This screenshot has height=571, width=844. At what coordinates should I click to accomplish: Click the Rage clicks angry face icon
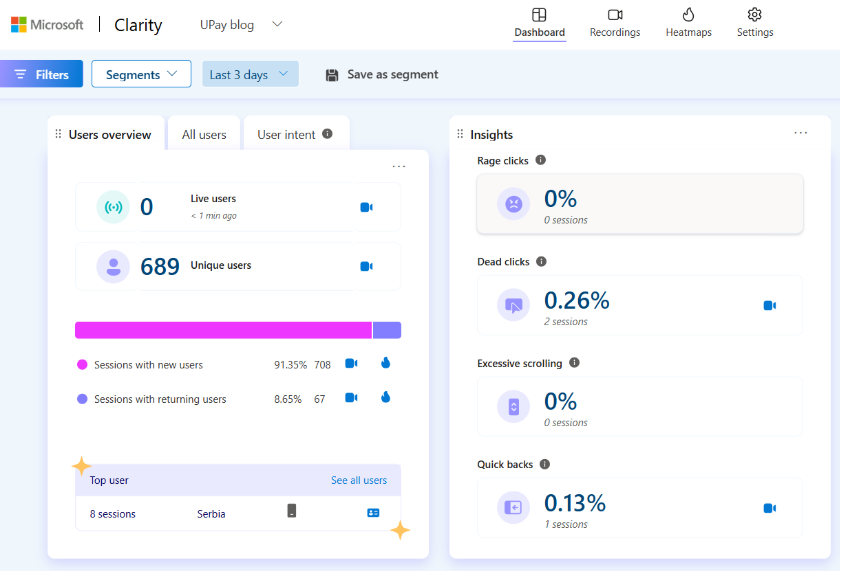coord(514,204)
